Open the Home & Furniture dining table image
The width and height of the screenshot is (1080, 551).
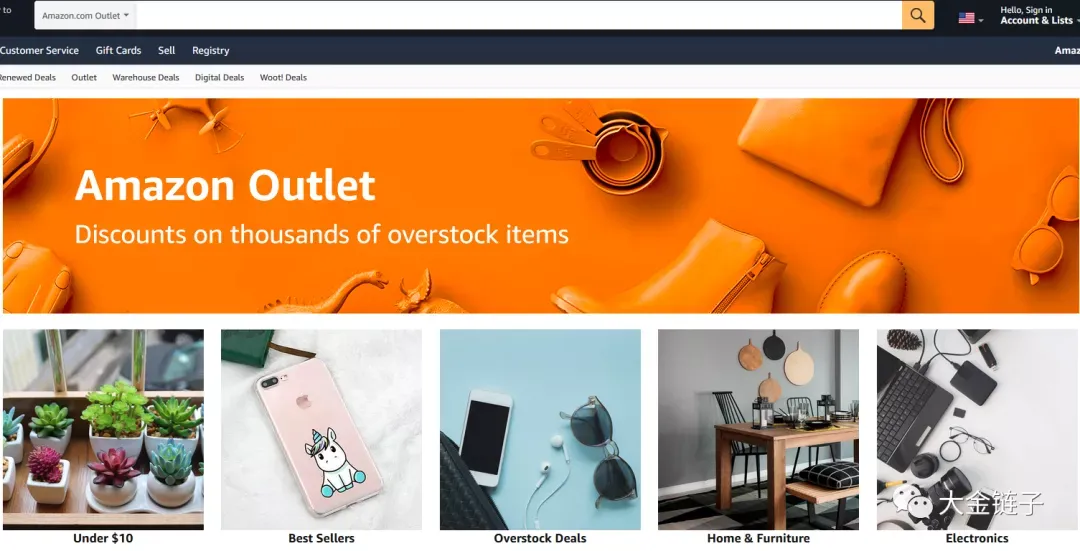tap(758, 429)
